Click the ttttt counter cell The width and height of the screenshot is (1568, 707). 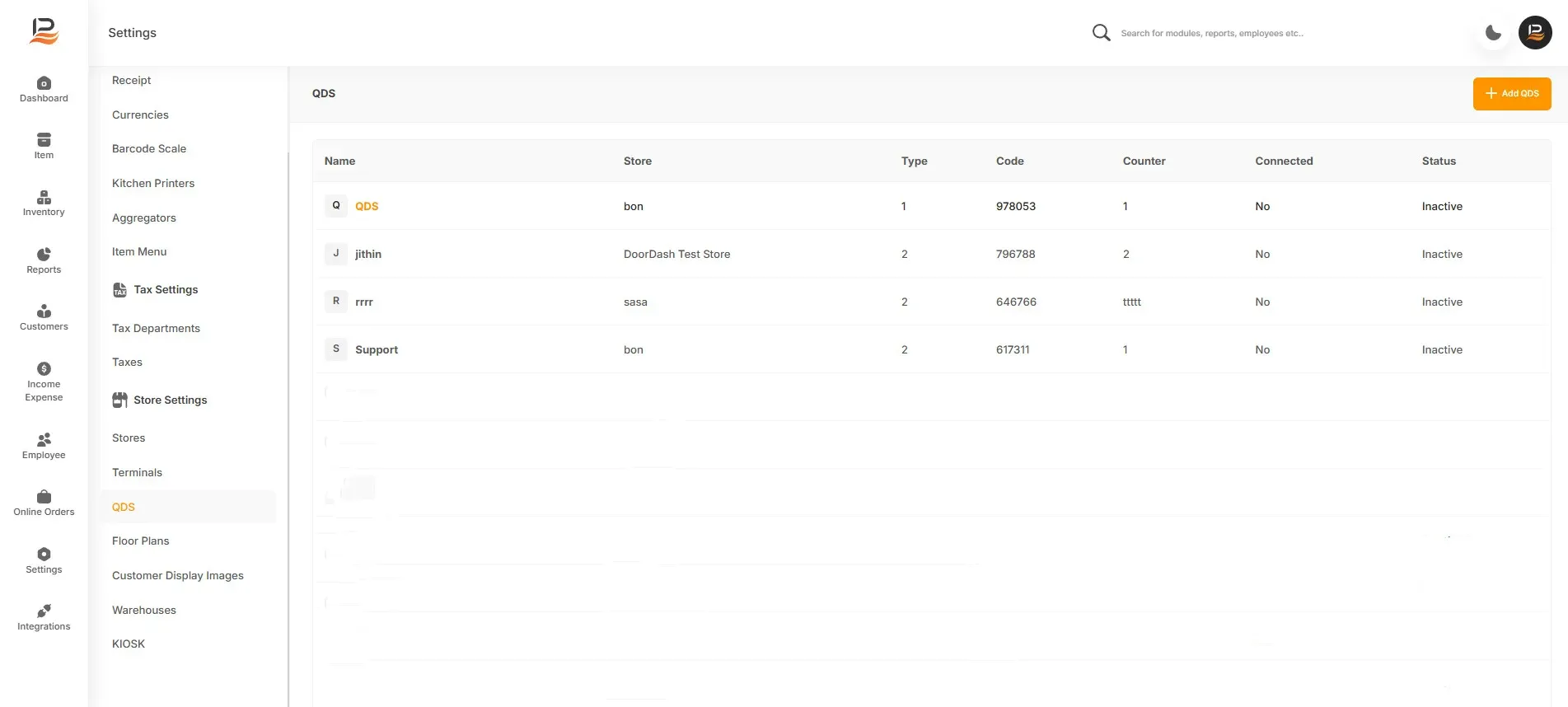[1132, 302]
